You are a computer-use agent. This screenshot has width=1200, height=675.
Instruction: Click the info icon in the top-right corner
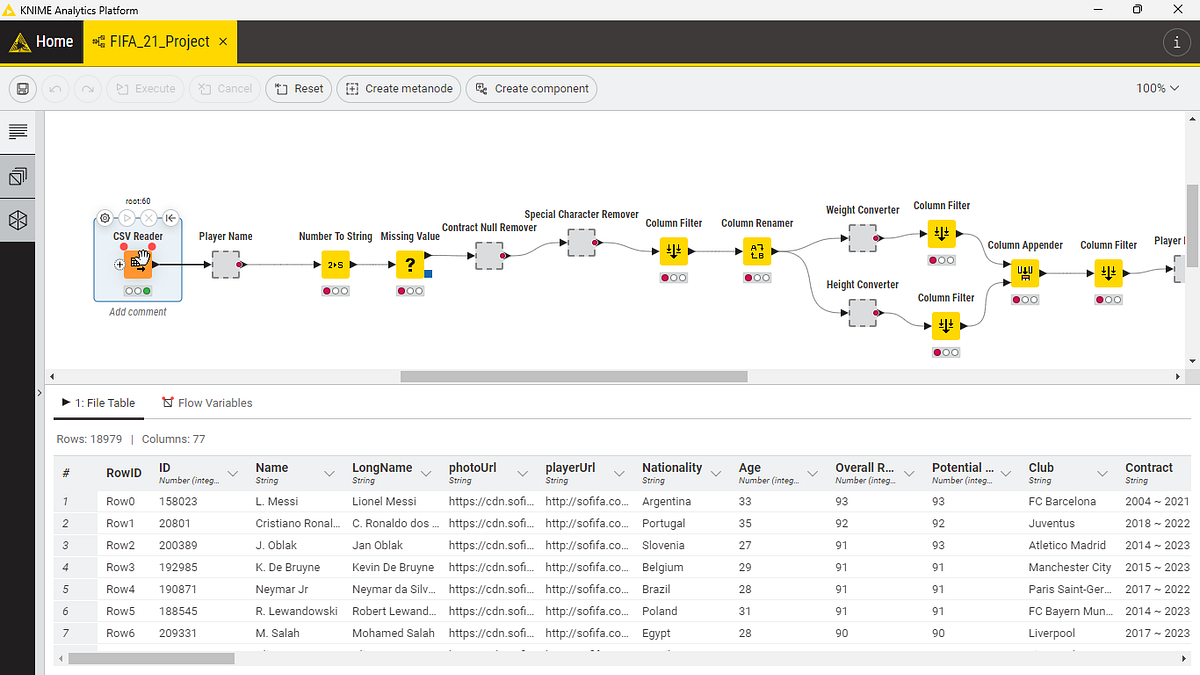1177,42
